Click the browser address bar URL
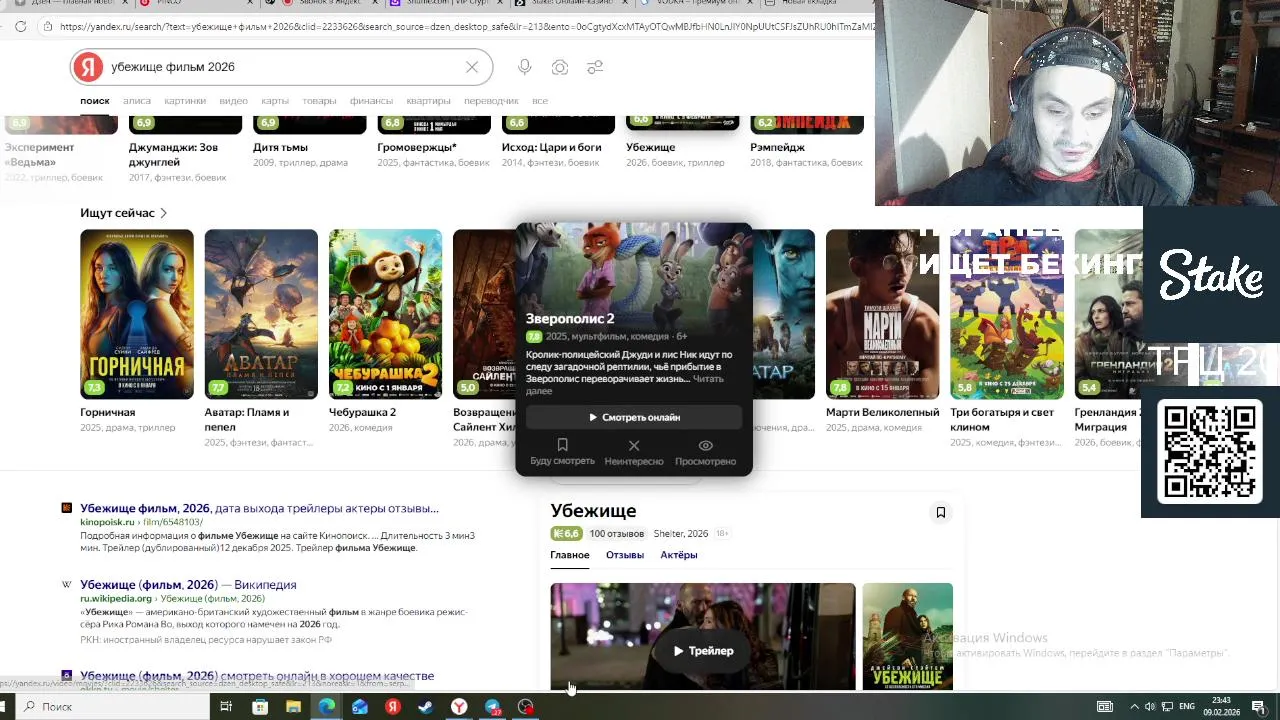Screen dimensions: 1280x720 (x=465, y=27)
